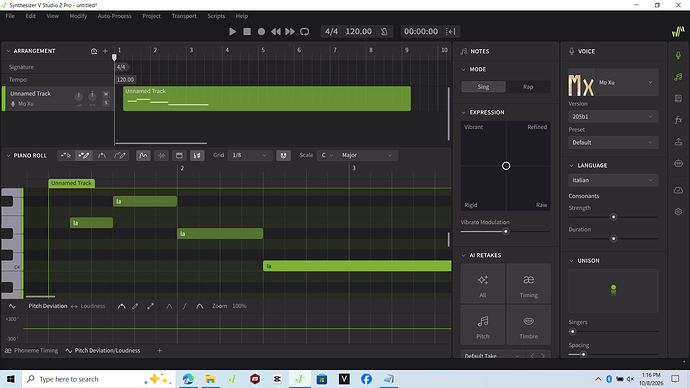This screenshot has width=690, height=388.
Task: Generate Timbre AI retakes
Action: click(x=529, y=326)
